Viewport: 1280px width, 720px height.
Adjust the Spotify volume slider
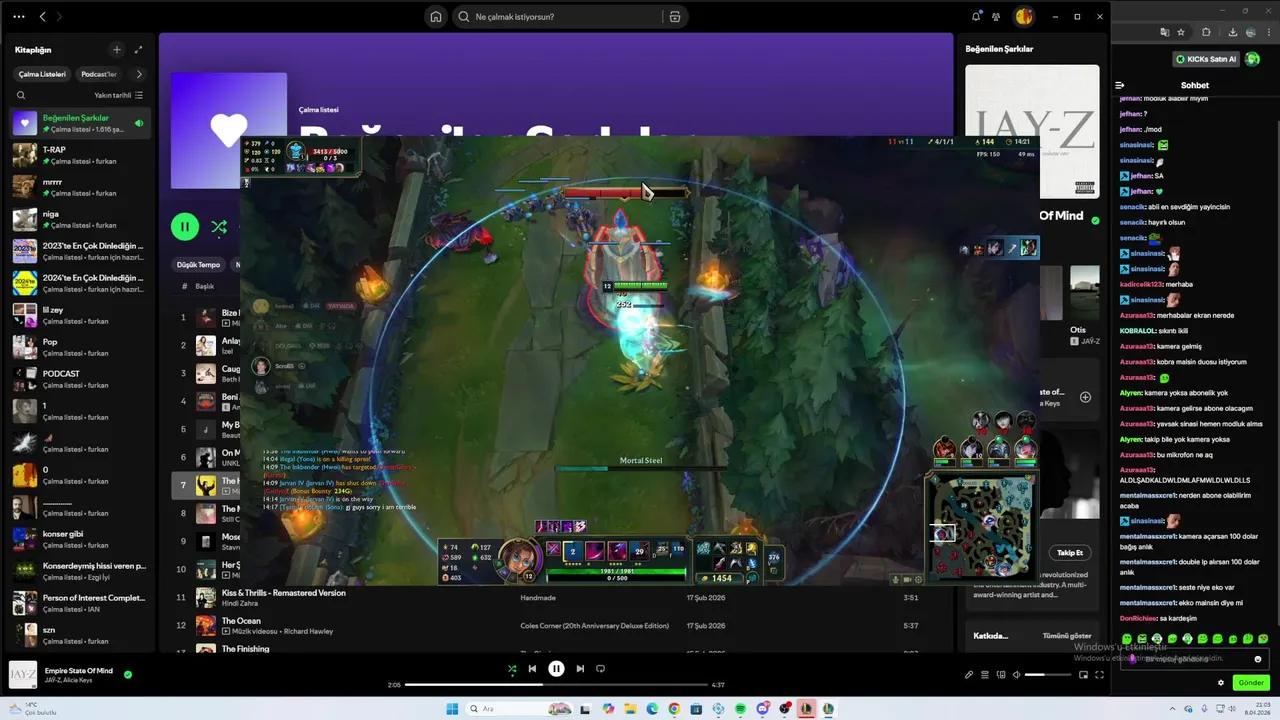click(1047, 675)
